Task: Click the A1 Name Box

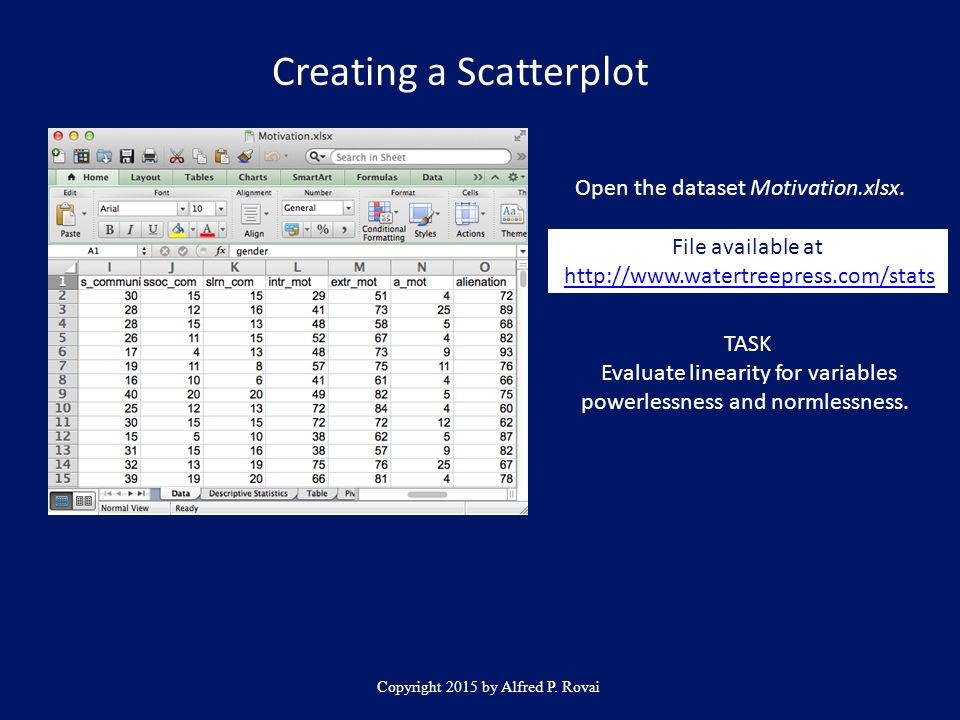Action: pos(93,251)
